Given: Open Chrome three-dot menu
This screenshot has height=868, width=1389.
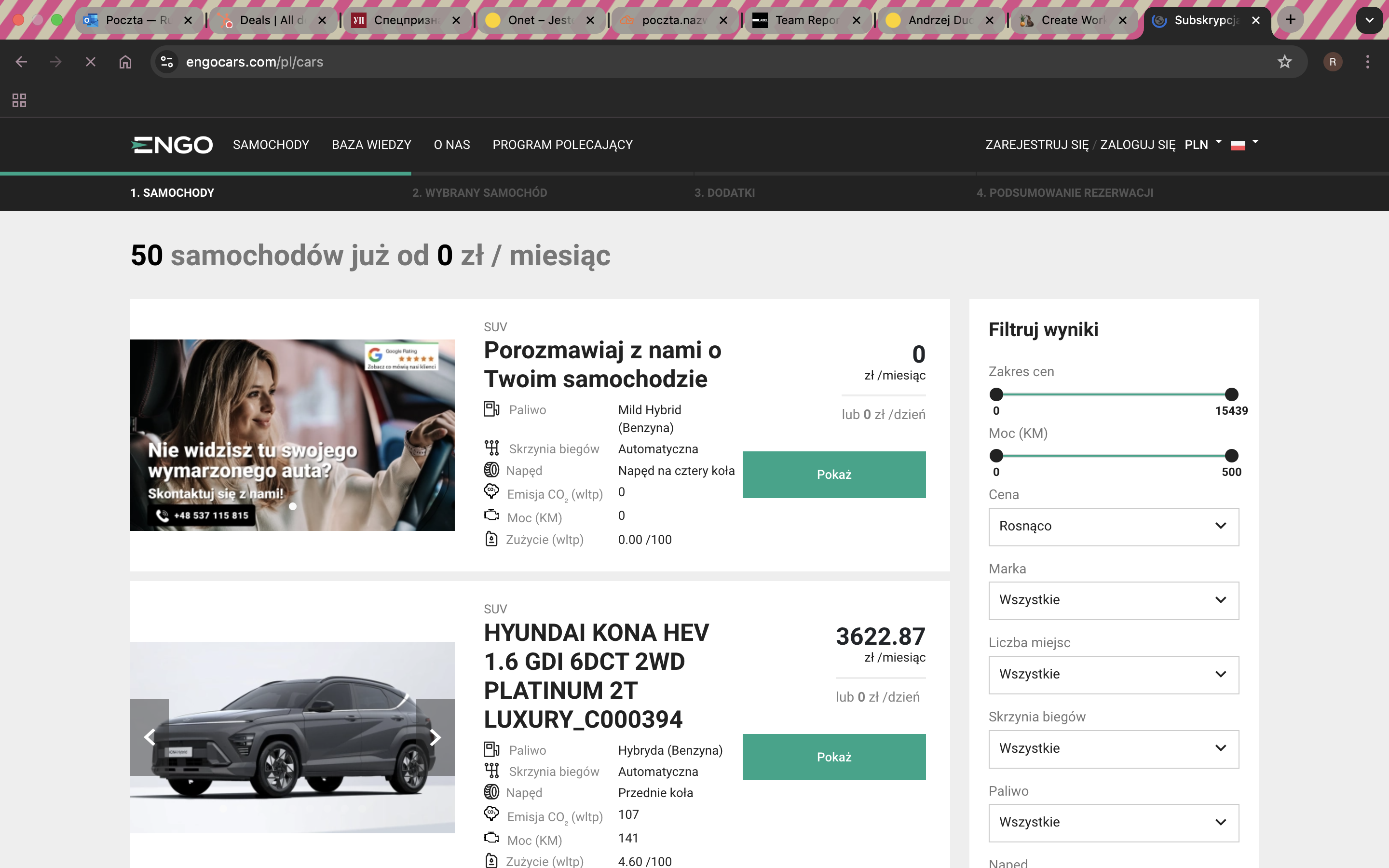Looking at the screenshot, I should (1368, 61).
